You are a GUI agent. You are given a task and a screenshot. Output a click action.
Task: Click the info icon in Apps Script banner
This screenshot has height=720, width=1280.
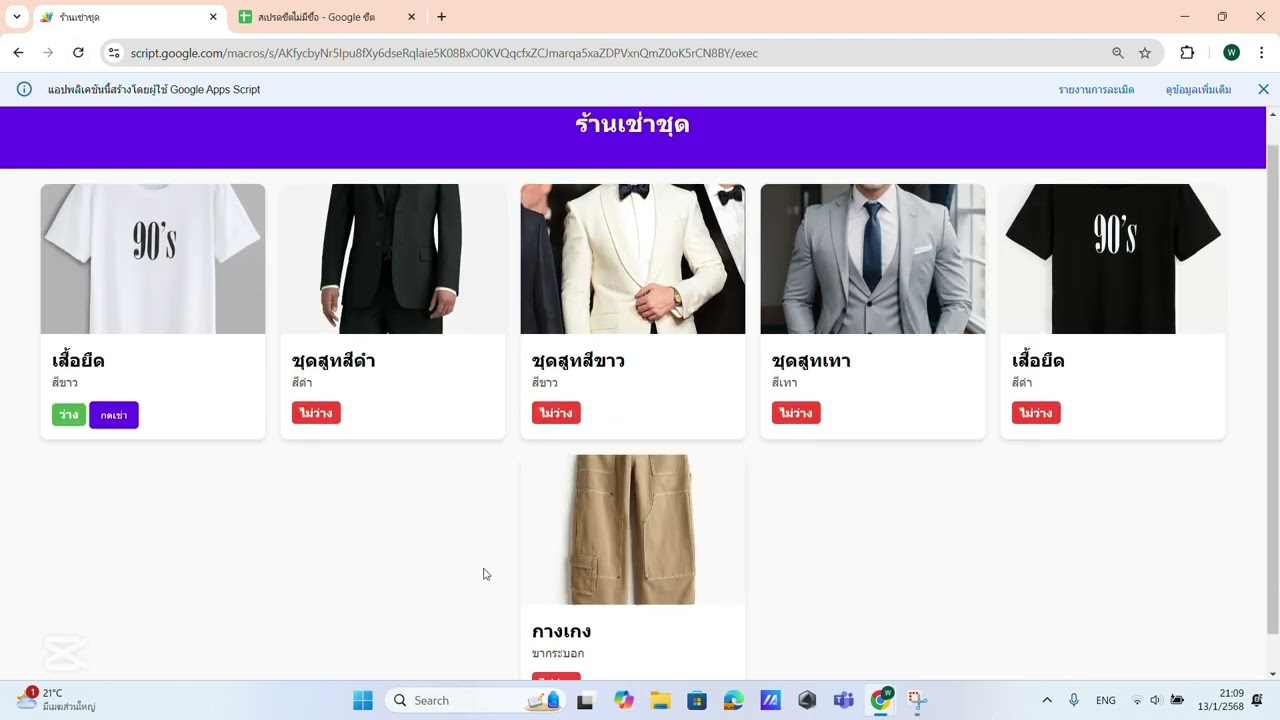pos(25,89)
